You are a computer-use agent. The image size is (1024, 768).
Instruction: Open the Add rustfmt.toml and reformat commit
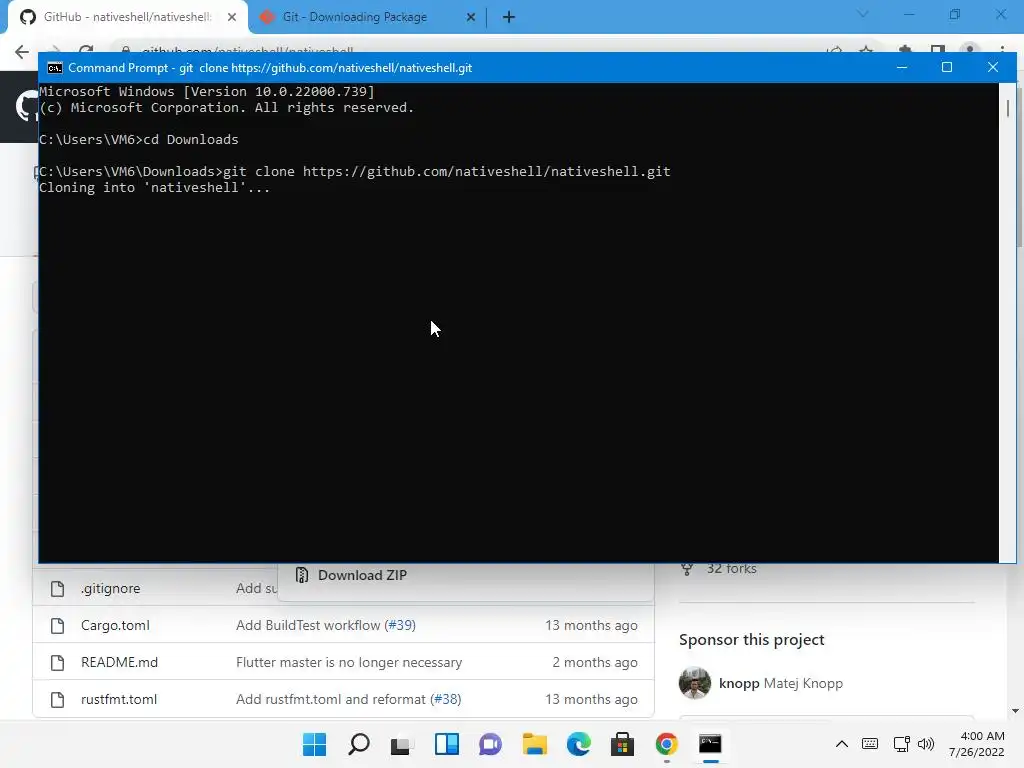[x=330, y=699]
